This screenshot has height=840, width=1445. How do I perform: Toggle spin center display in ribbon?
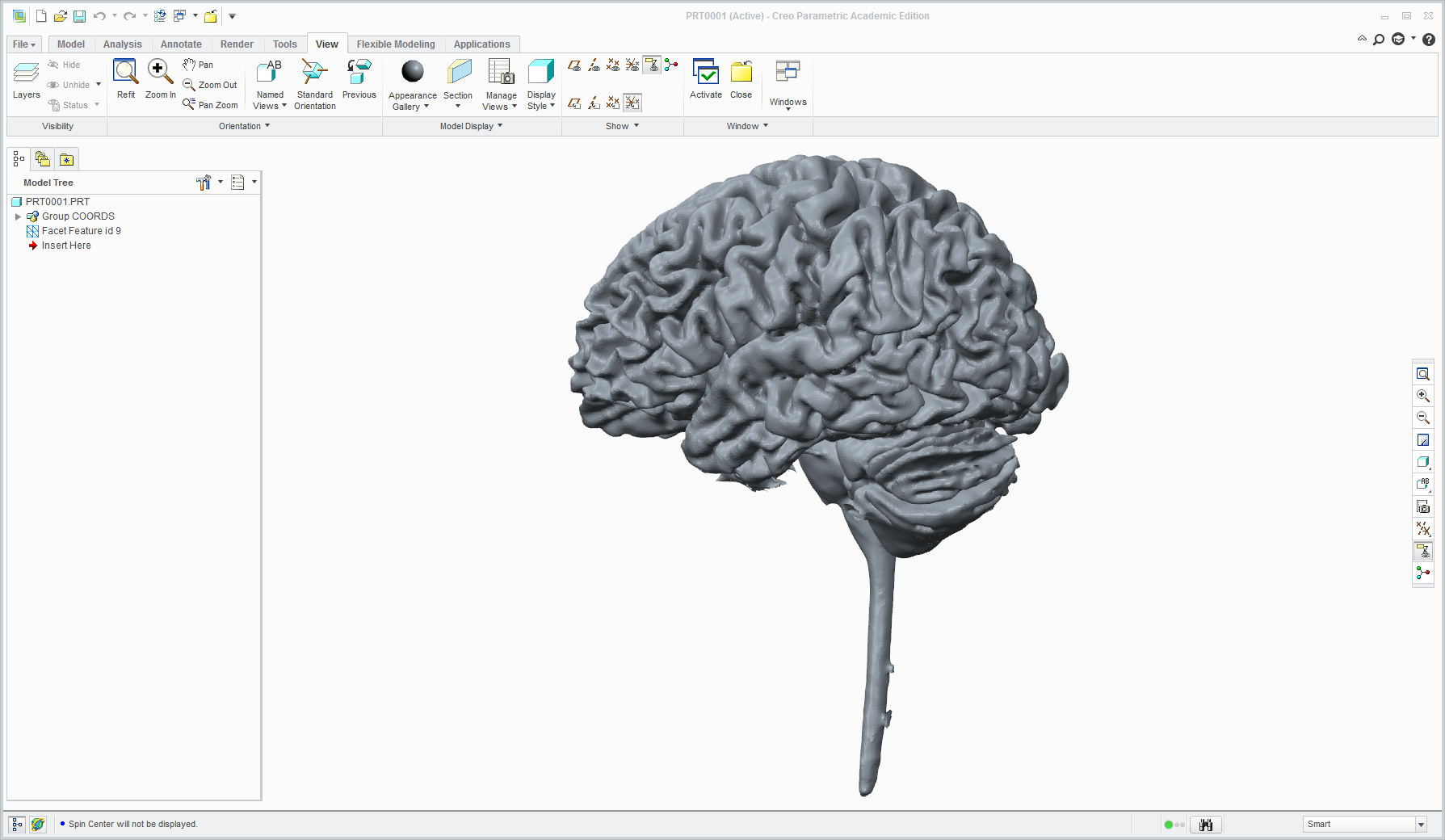[670, 65]
